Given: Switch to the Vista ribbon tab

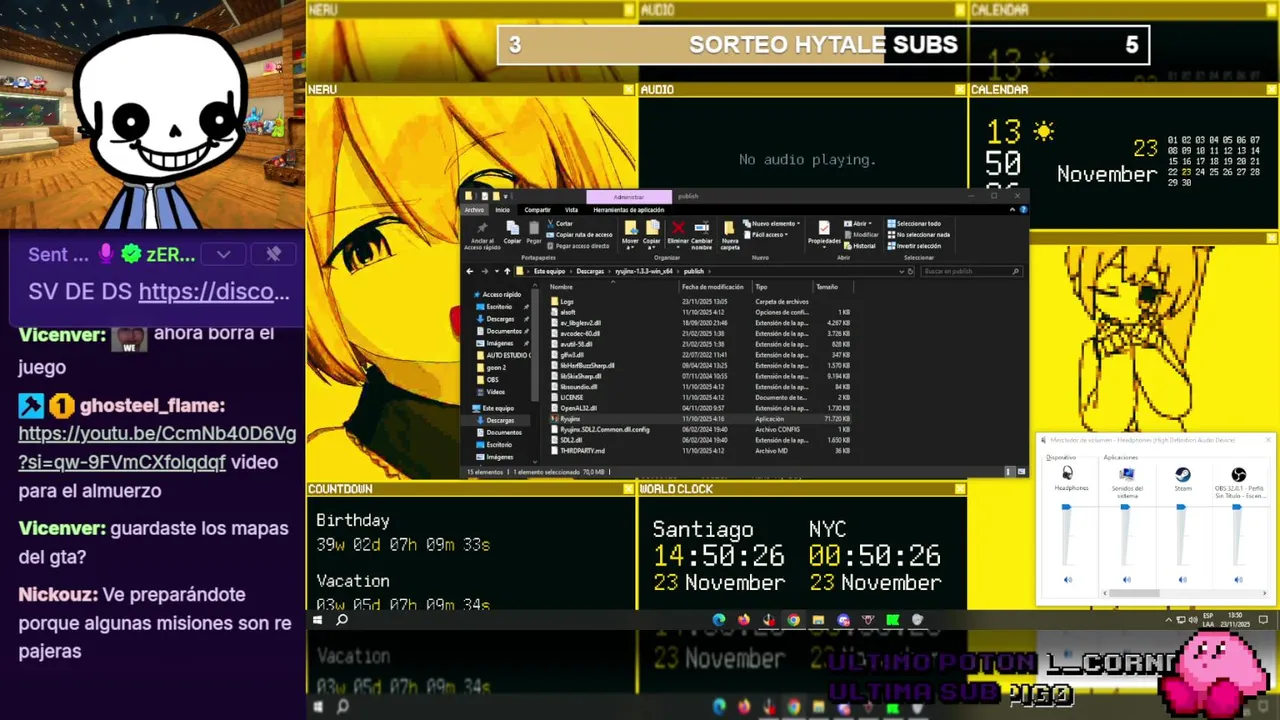Looking at the screenshot, I should pyautogui.click(x=571, y=210).
